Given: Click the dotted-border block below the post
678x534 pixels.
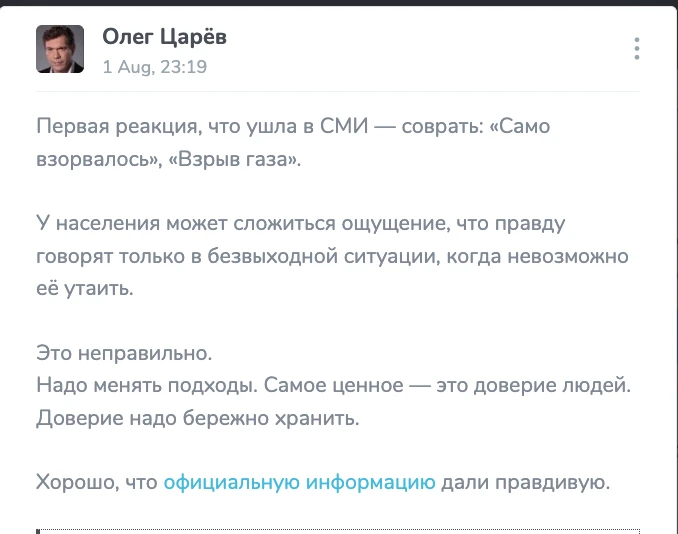Looking at the screenshot, I should click(338, 531).
